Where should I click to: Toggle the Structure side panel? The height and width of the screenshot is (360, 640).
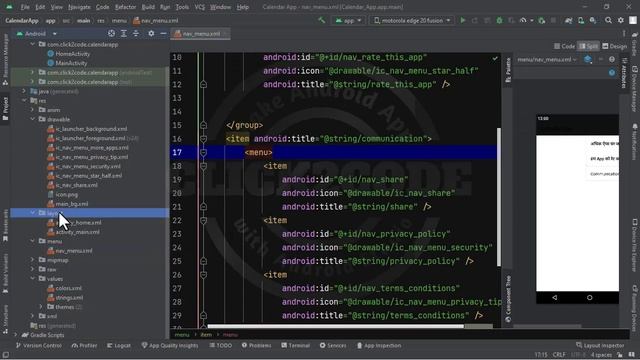[x=5, y=318]
